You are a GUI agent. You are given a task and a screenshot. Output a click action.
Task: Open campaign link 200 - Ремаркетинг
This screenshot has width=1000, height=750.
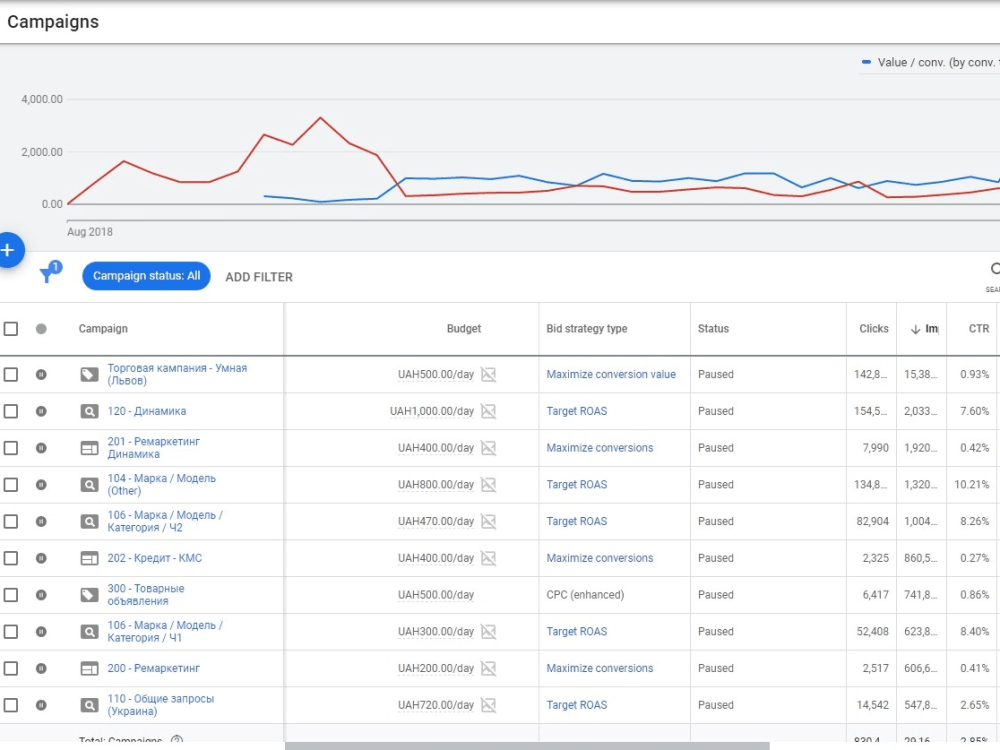(153, 668)
